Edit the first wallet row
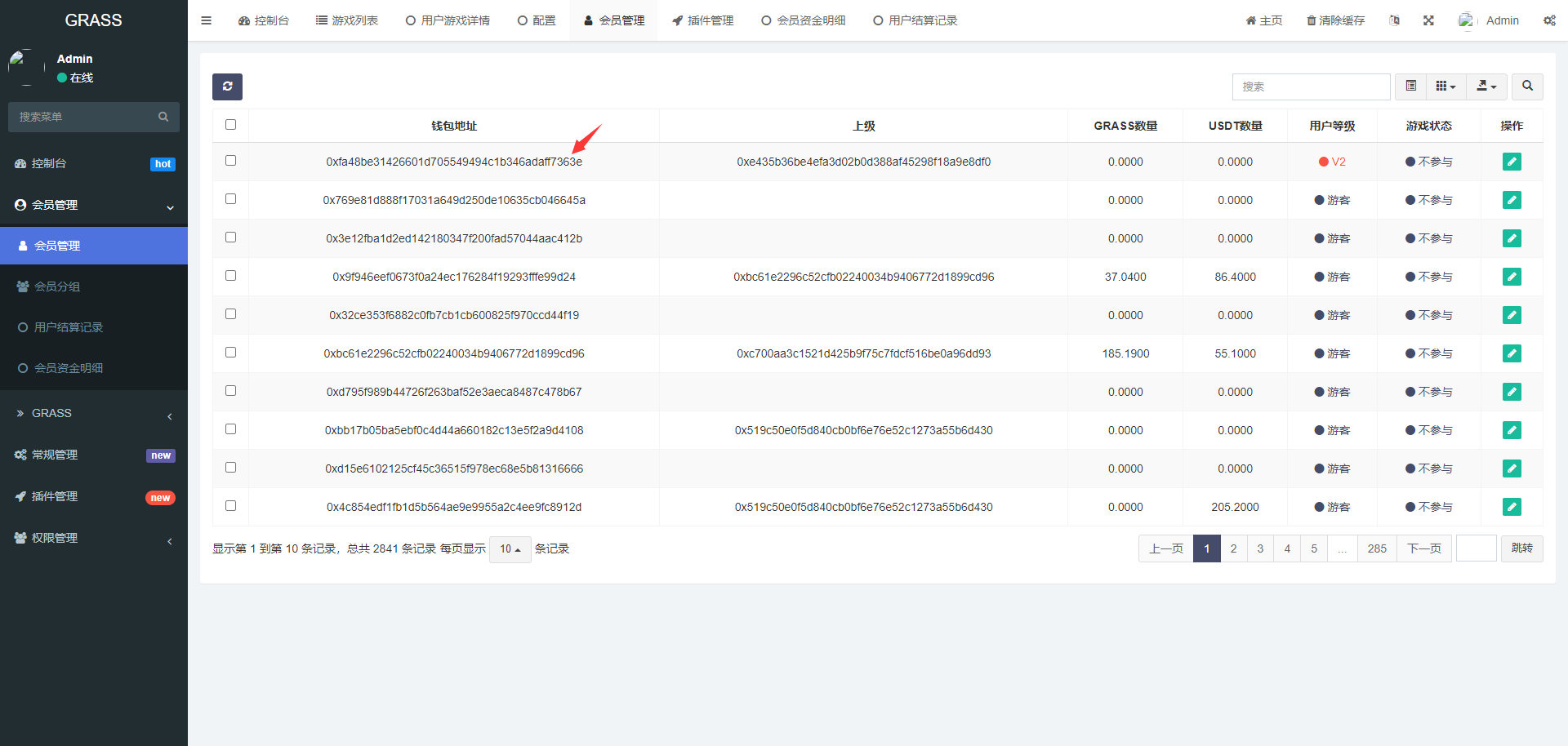 click(x=1512, y=162)
